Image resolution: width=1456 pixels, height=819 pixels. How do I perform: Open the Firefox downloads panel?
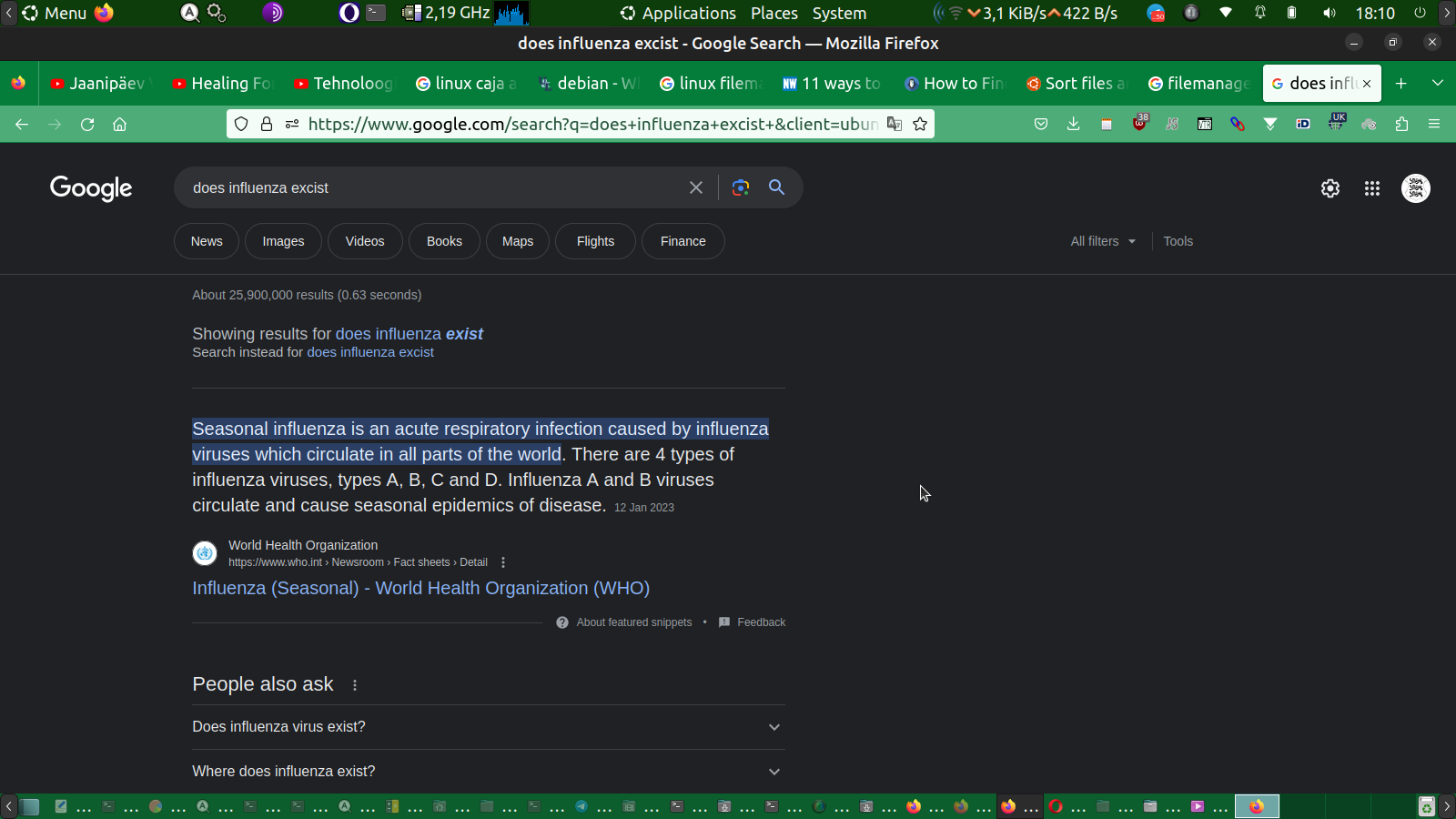[1074, 124]
